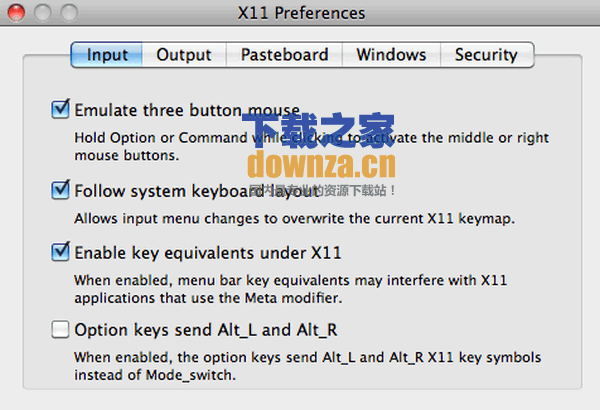Click the 'Emulate three button mouse' label
This screenshot has height=410, width=600.
point(187,110)
